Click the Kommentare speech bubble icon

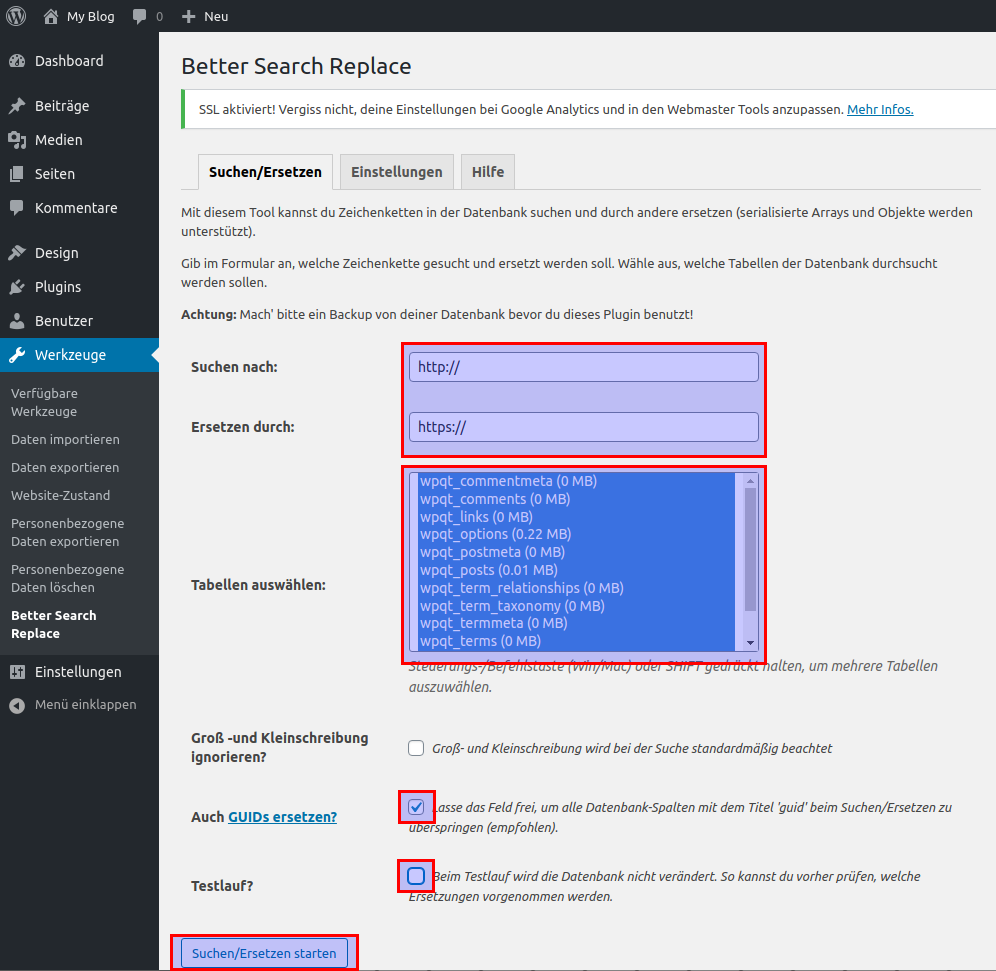17,208
